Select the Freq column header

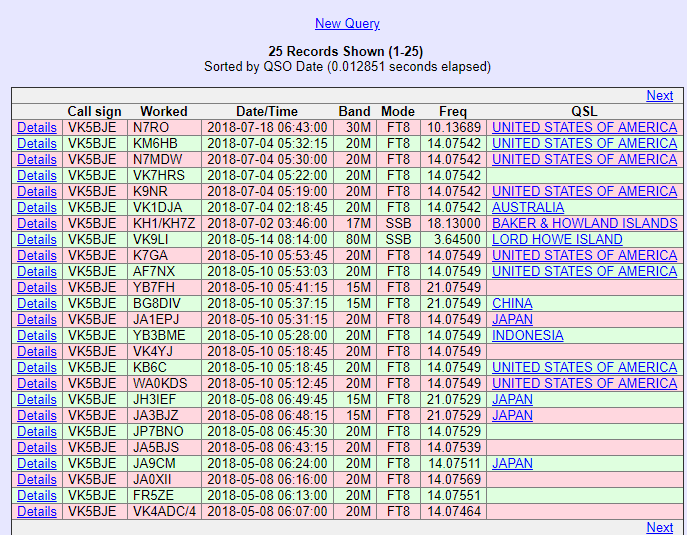(453, 111)
